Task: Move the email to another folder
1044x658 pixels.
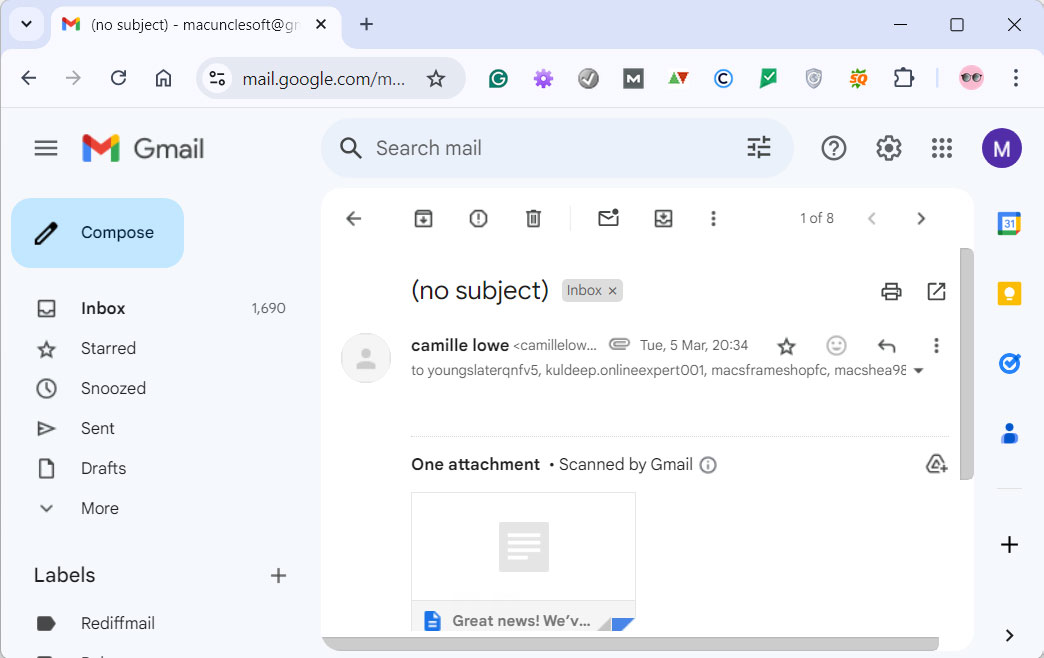Action: pyautogui.click(x=663, y=218)
